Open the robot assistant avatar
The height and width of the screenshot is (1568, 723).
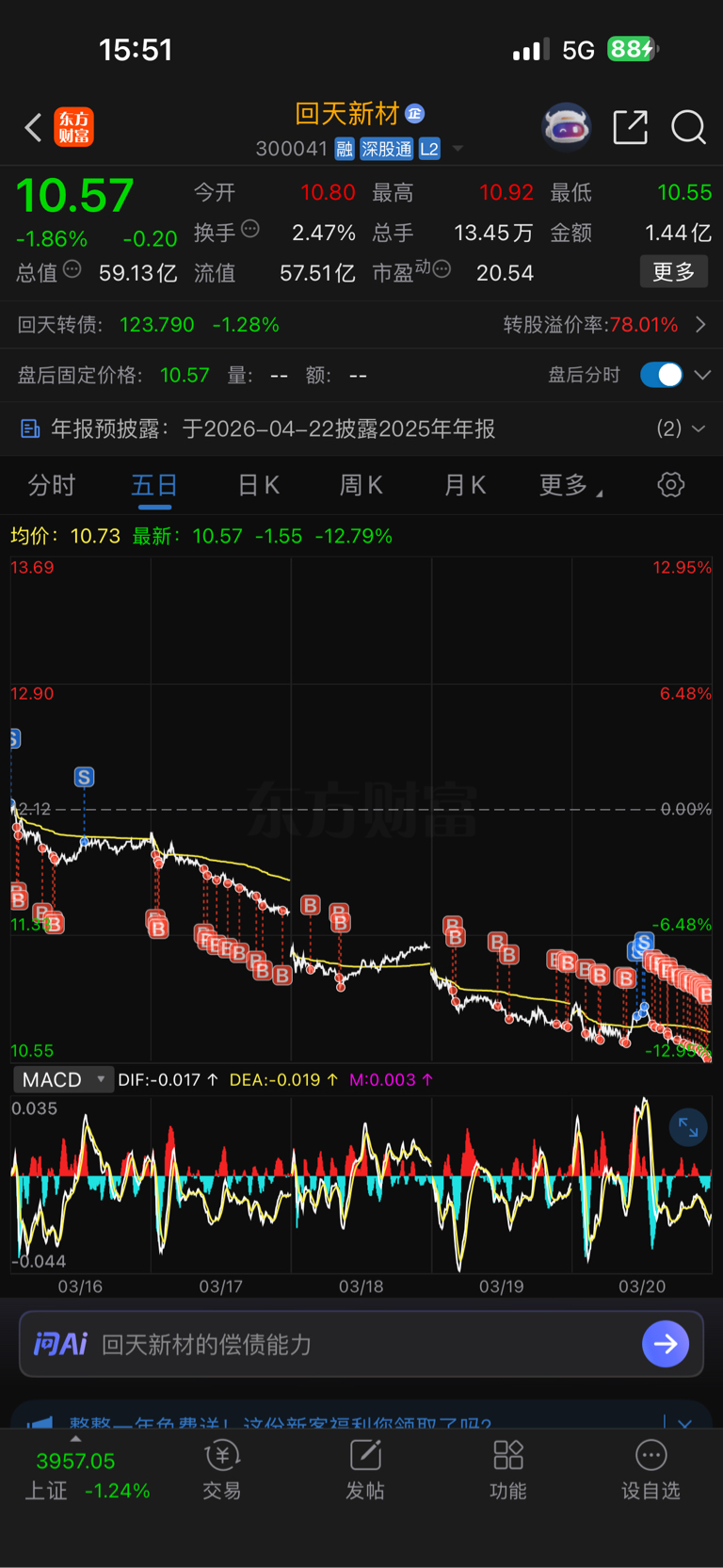coord(566,126)
